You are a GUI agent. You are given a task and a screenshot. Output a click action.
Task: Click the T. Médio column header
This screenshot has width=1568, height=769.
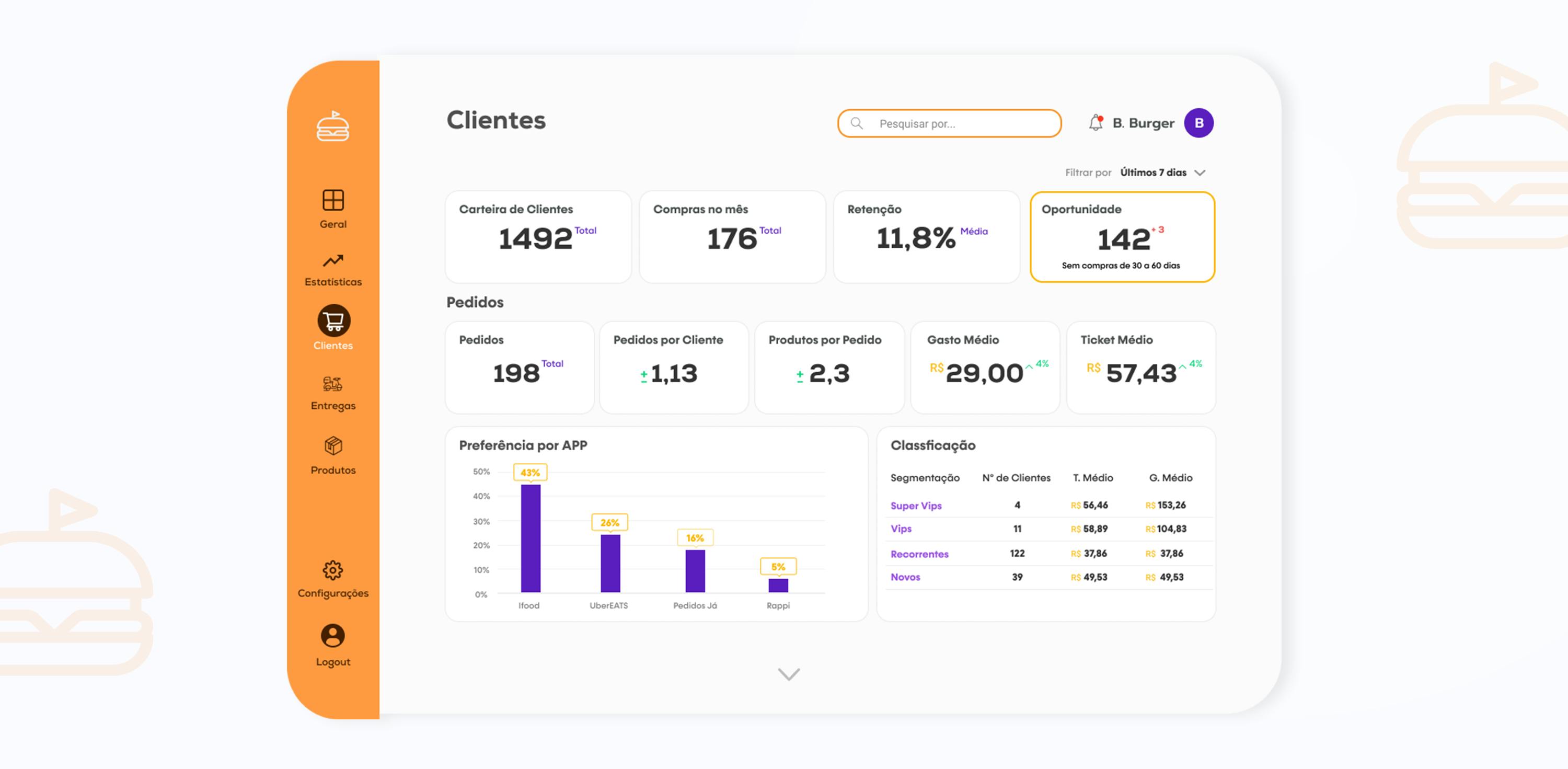1093,478
